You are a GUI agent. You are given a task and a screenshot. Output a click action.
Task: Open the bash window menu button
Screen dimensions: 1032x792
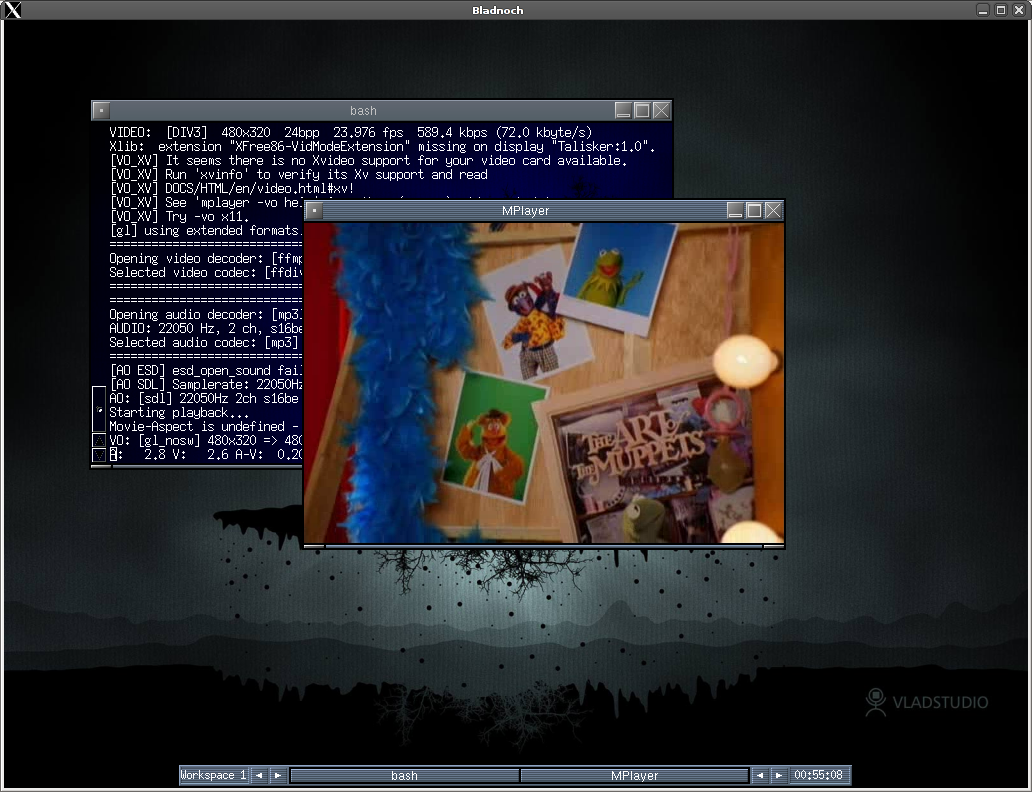pos(101,111)
